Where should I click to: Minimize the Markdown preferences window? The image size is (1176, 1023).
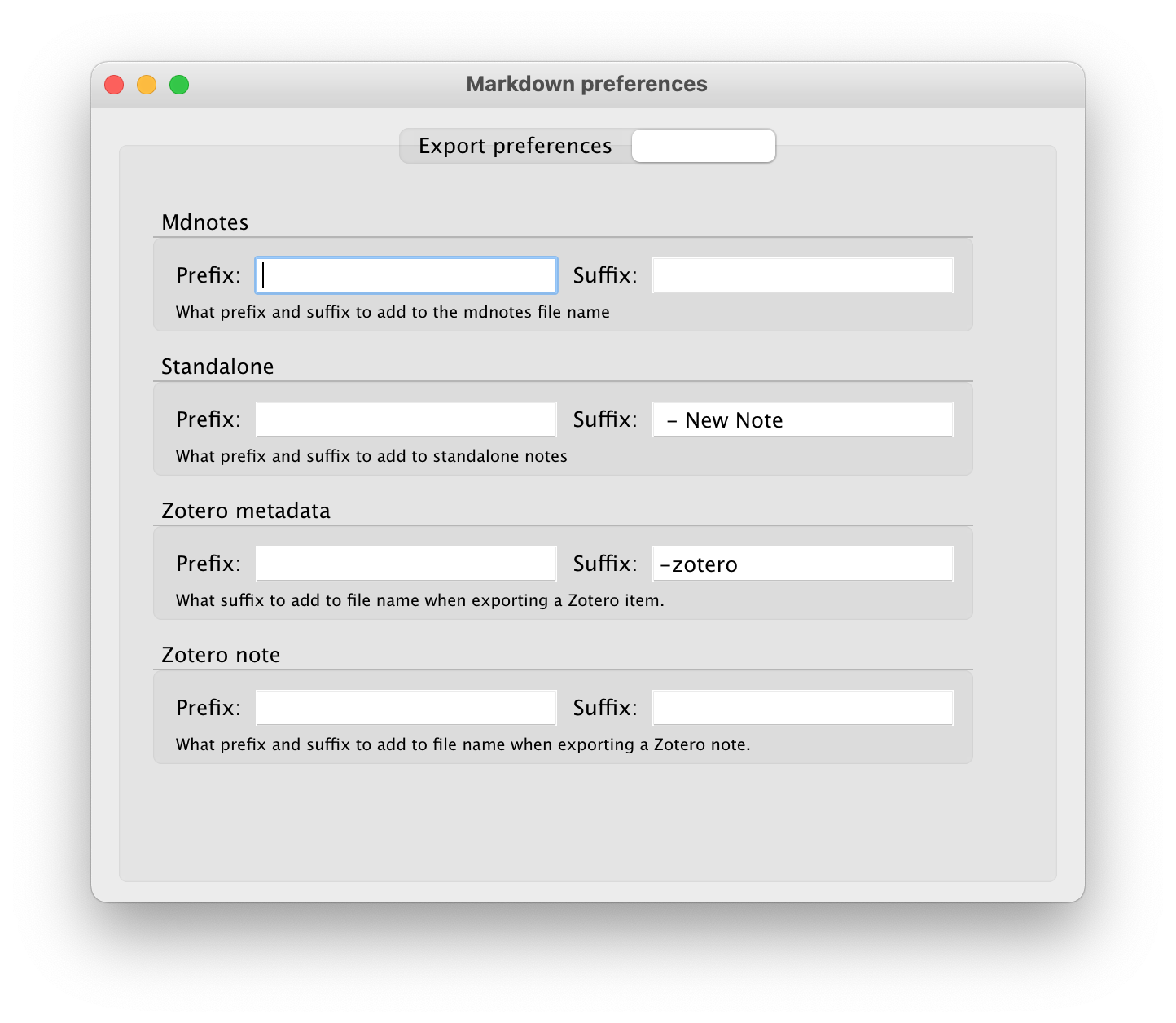coord(147,85)
